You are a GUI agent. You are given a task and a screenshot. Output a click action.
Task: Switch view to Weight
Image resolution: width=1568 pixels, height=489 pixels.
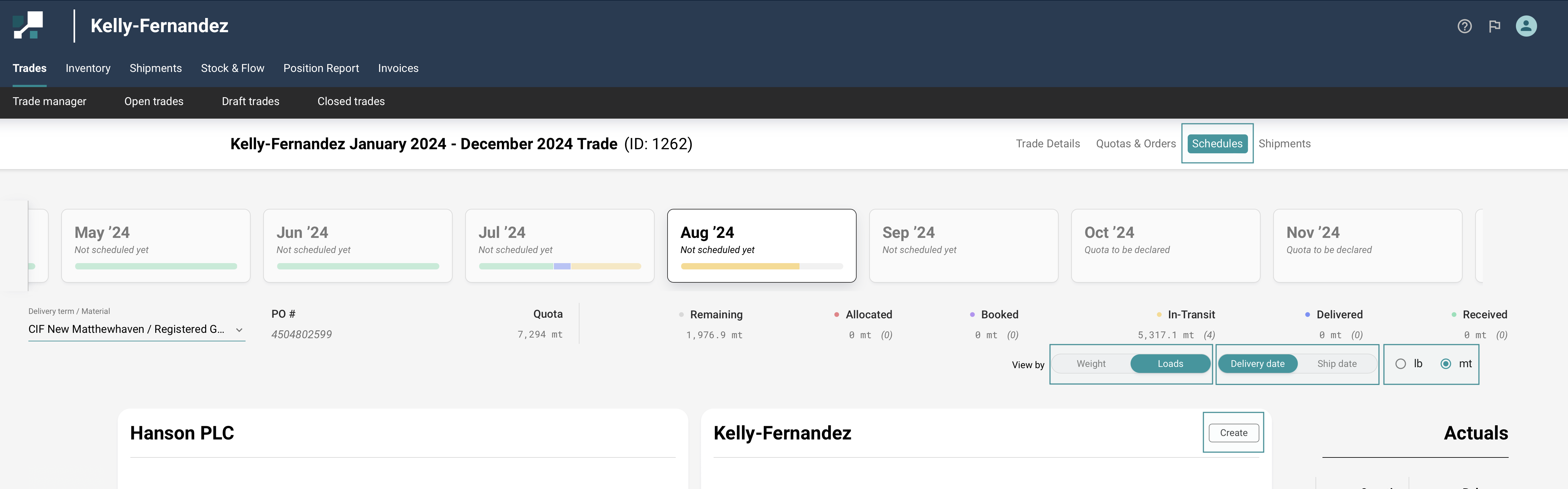(x=1091, y=364)
